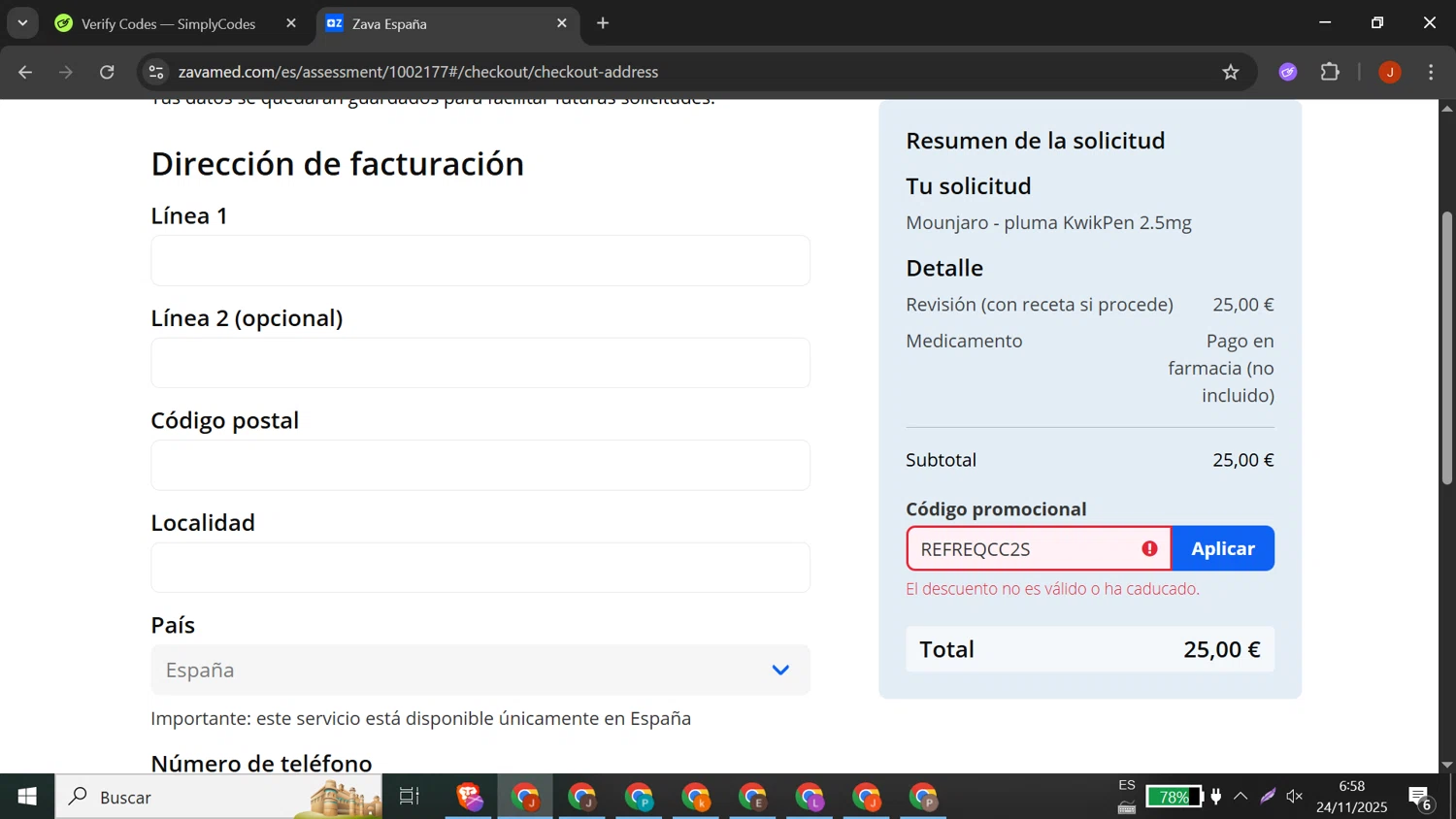Select the Zava España tab

pyautogui.click(x=447, y=23)
